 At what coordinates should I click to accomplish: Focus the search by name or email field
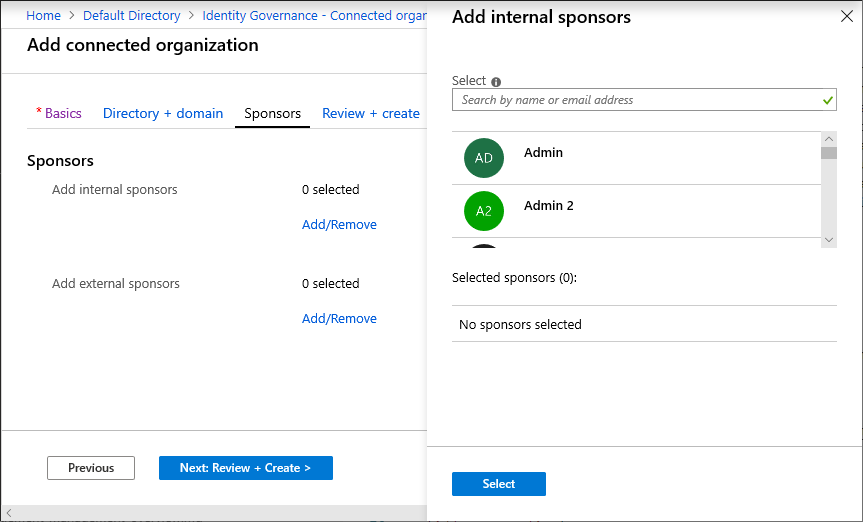[x=635, y=100]
